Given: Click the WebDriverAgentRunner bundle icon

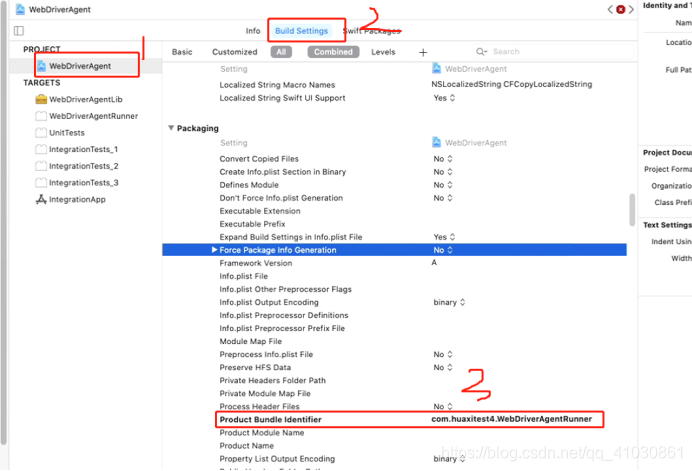Looking at the screenshot, I should 41,116.
